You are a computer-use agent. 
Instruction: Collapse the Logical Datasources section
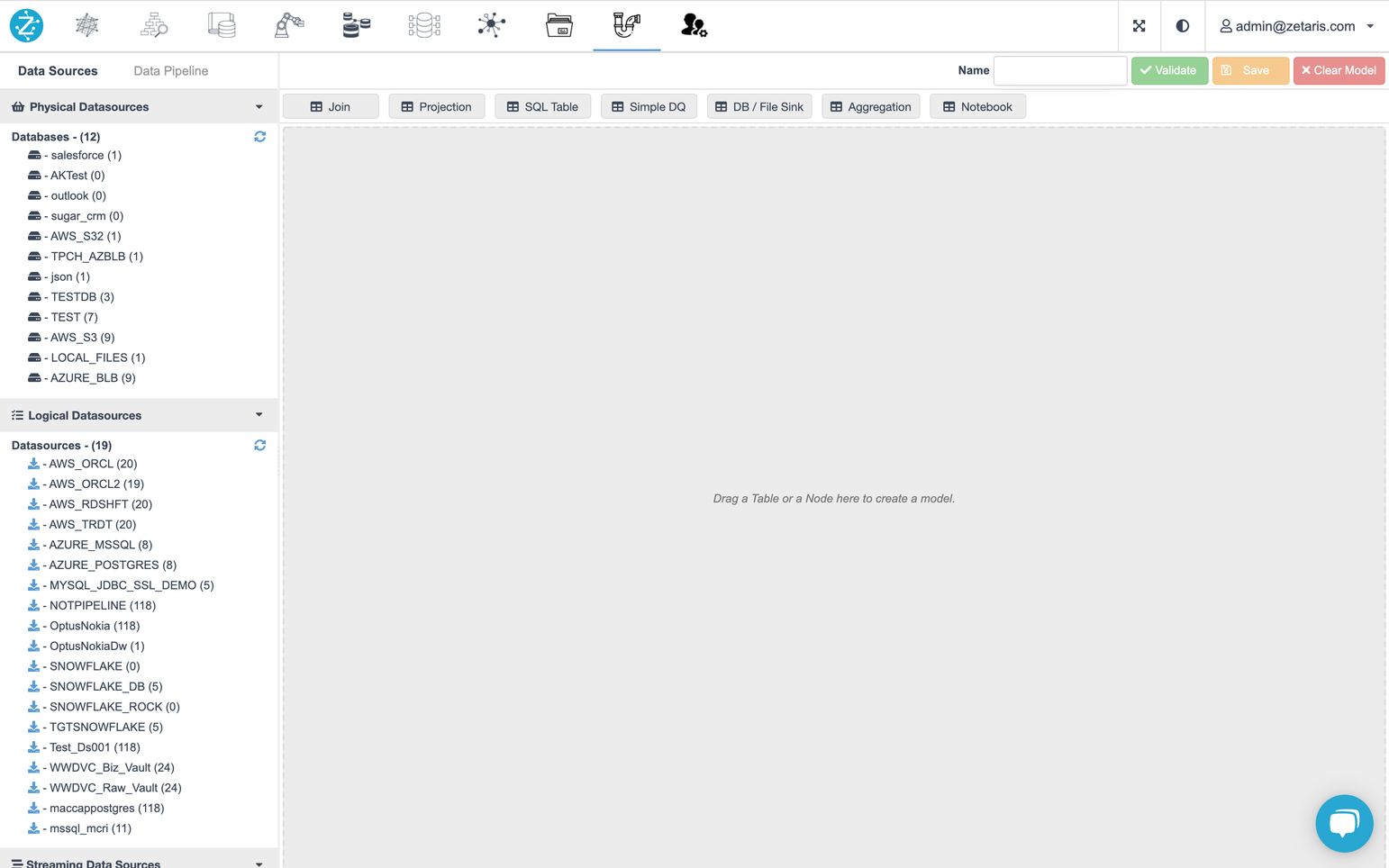click(x=259, y=415)
